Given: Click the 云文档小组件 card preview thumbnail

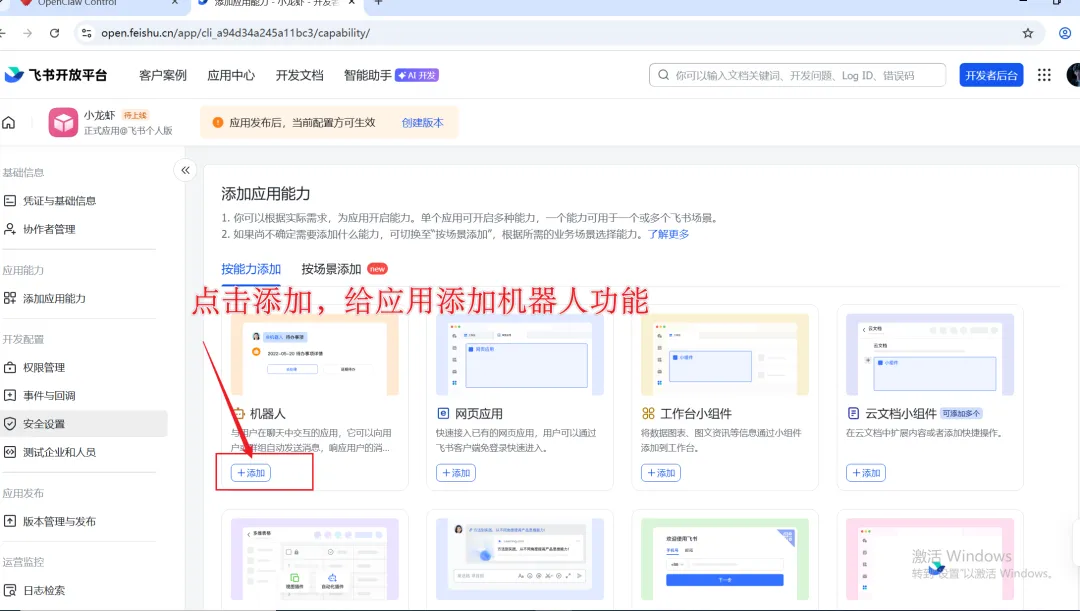Looking at the screenshot, I should click(930, 355).
